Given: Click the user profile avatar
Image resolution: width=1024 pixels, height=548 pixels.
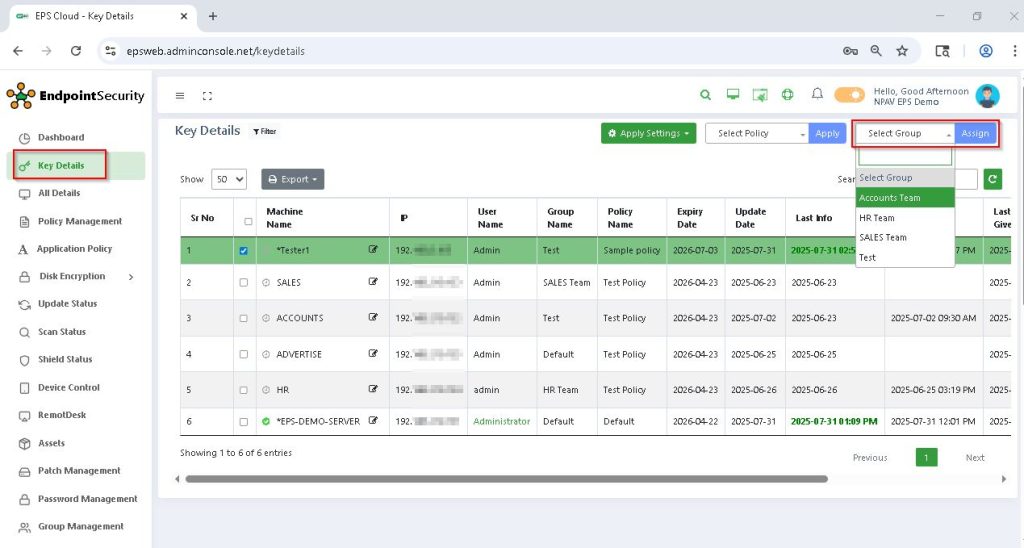Looking at the screenshot, I should [987, 96].
